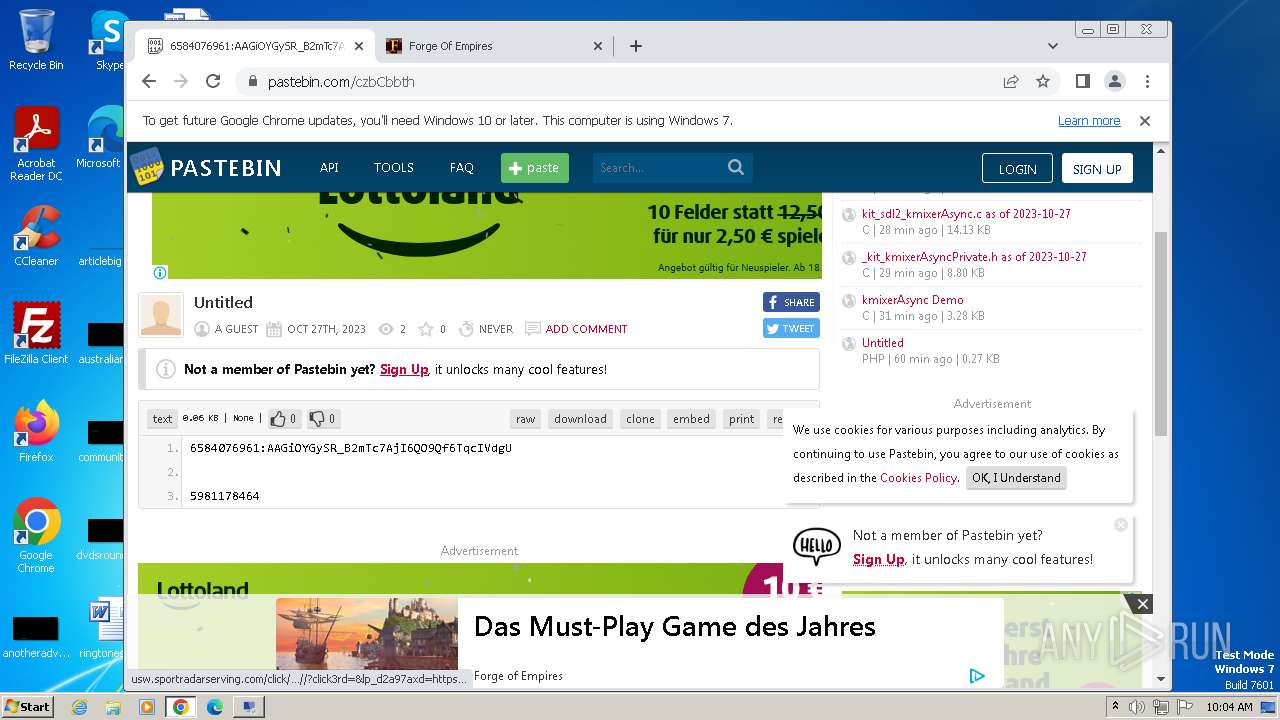The height and width of the screenshot is (720, 1280).
Task: Open the tab search dropdown arrow
Action: click(x=1053, y=46)
